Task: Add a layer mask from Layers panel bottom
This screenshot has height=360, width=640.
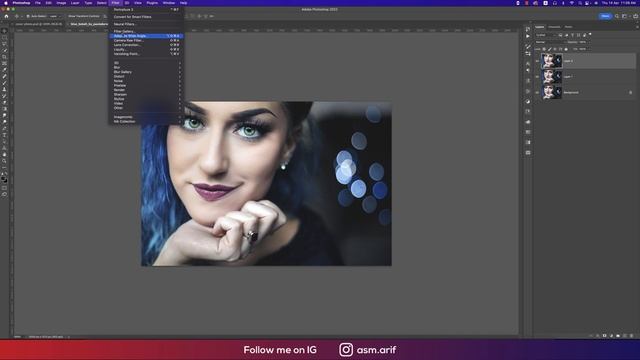Action: pyautogui.click(x=604, y=336)
